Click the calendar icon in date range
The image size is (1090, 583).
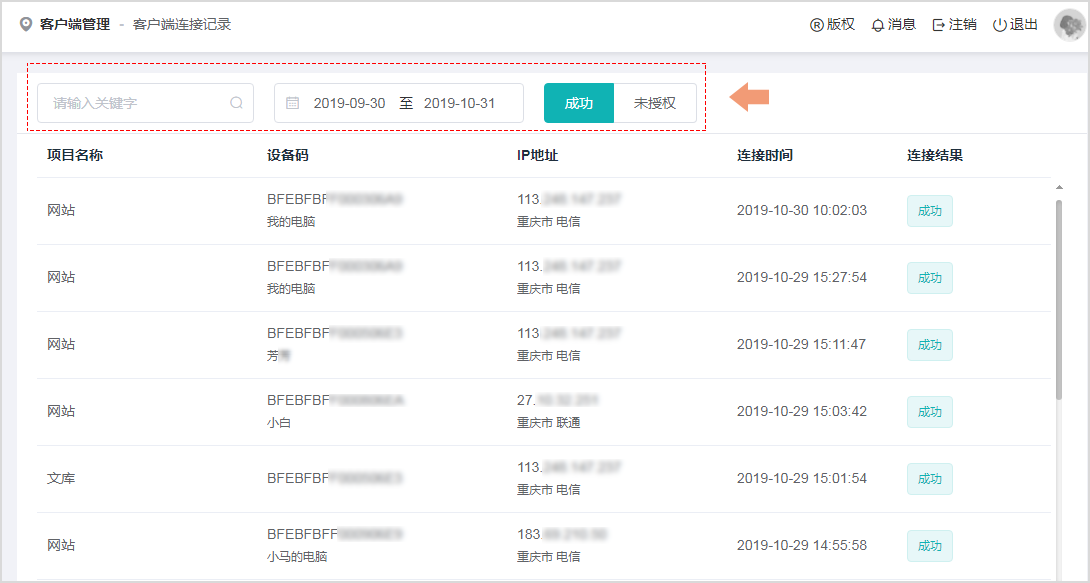[293, 103]
